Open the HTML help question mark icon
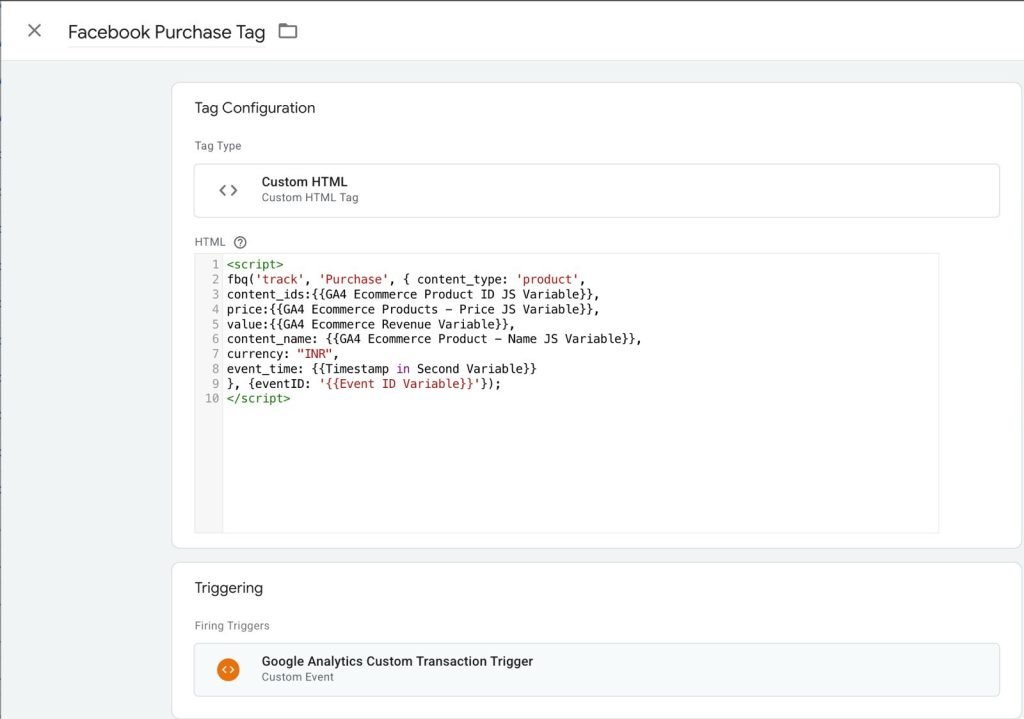This screenshot has height=719, width=1024. coord(240,242)
